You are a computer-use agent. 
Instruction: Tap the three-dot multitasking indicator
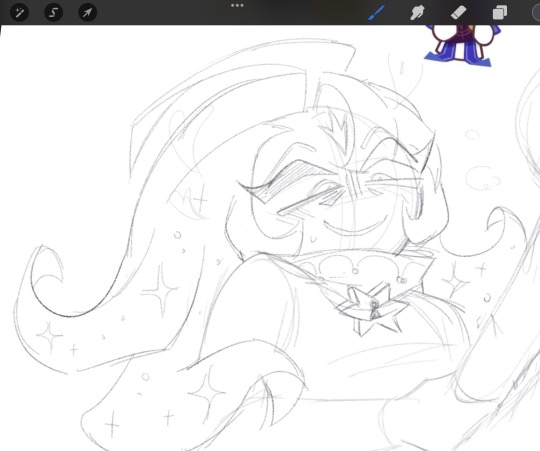point(237,6)
